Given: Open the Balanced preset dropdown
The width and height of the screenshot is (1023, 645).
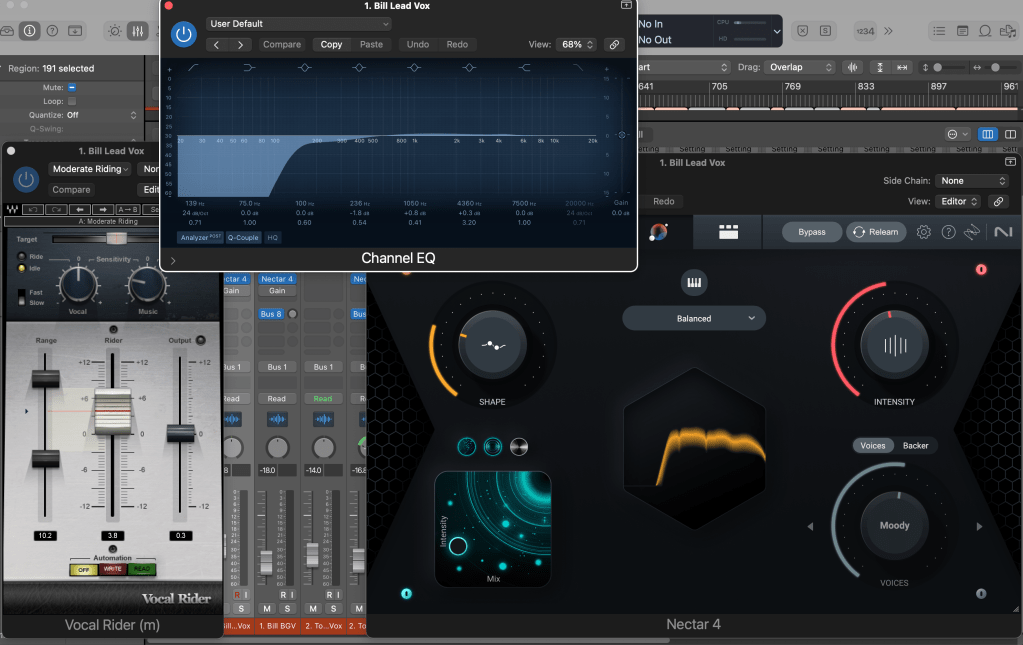Looking at the screenshot, I should (x=693, y=319).
